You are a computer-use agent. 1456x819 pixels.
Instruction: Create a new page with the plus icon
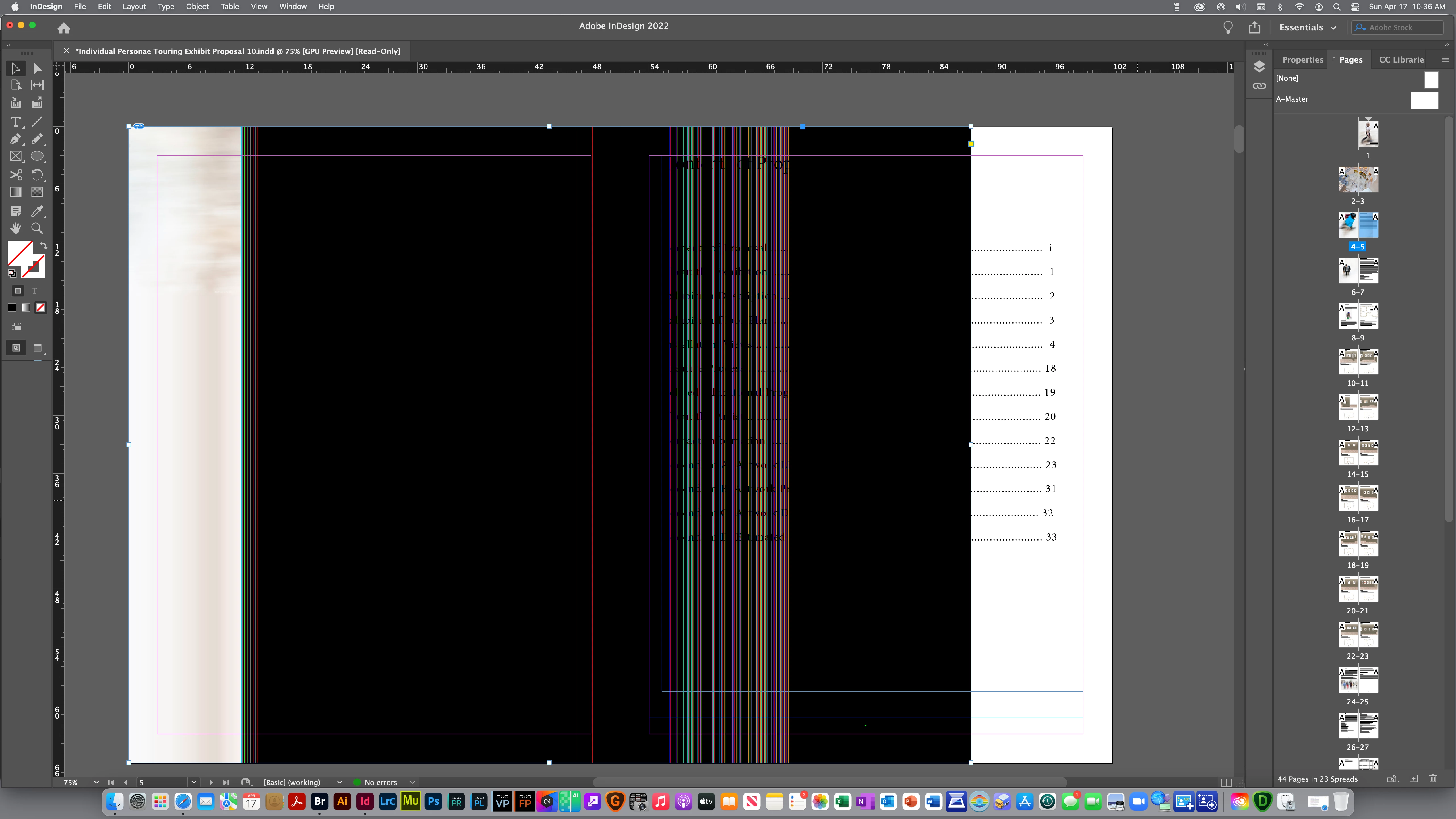[1414, 779]
